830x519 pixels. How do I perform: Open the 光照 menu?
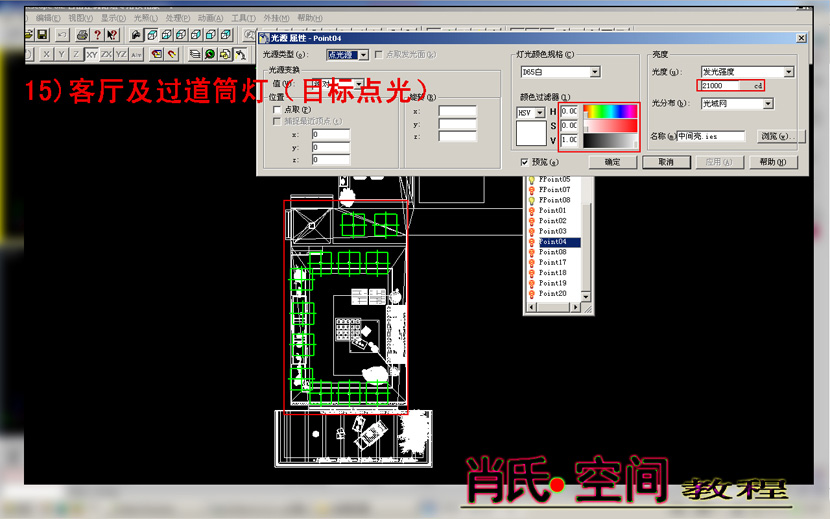pos(146,18)
